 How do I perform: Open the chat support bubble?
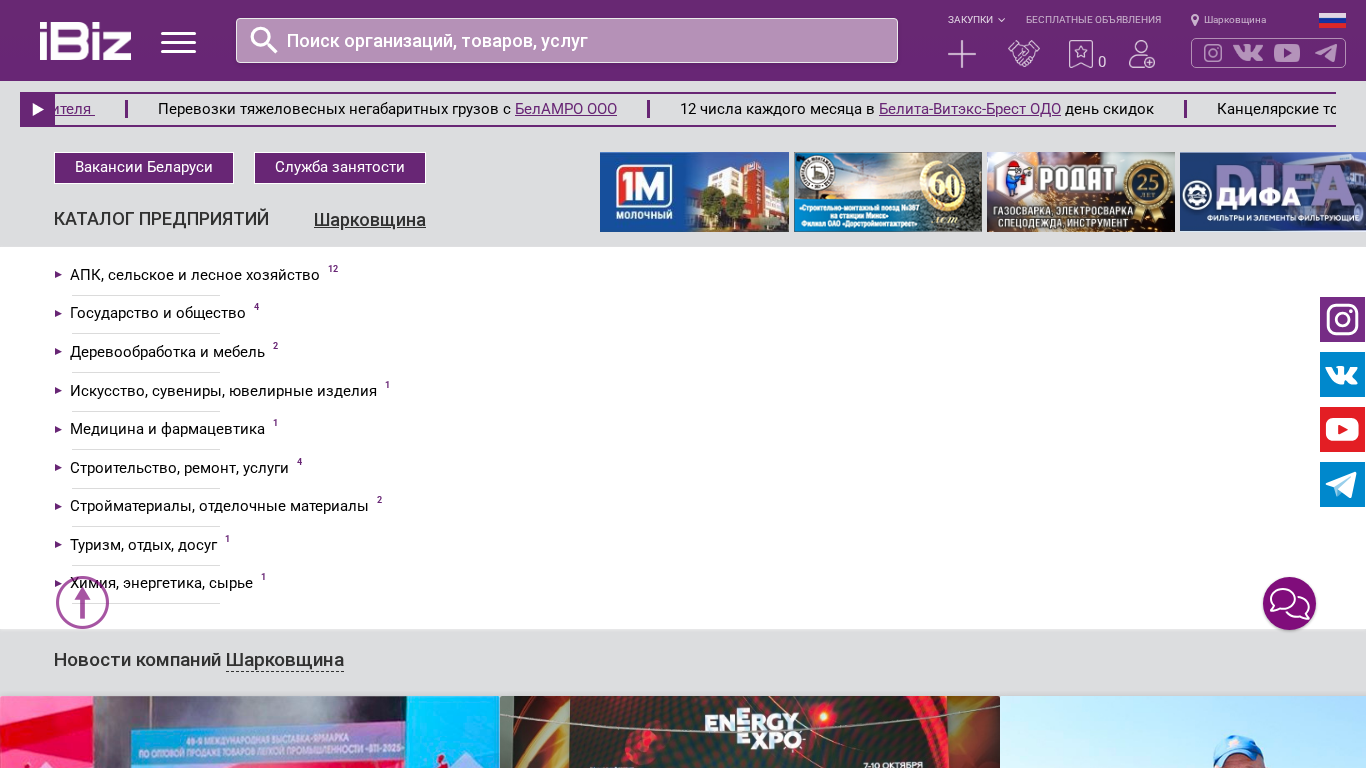[x=1289, y=604]
